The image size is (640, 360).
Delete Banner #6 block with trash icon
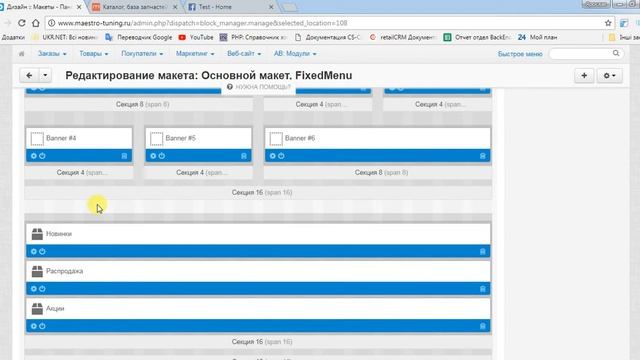pos(482,156)
